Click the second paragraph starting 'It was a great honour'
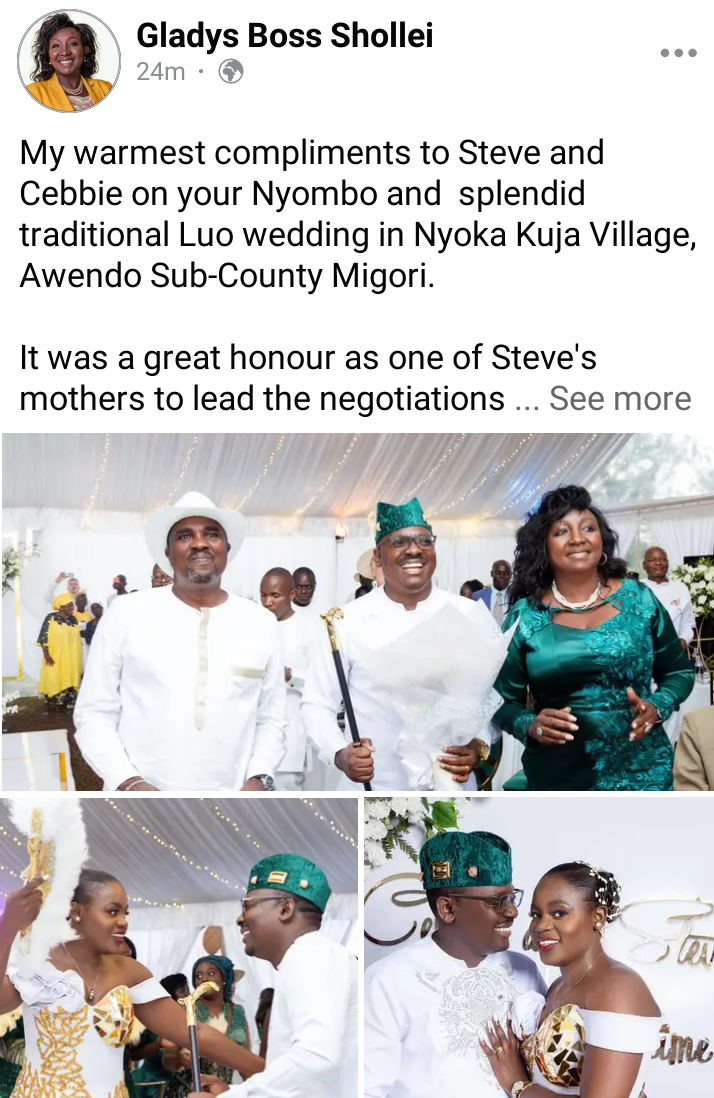This screenshot has height=1098, width=714. coord(355,378)
